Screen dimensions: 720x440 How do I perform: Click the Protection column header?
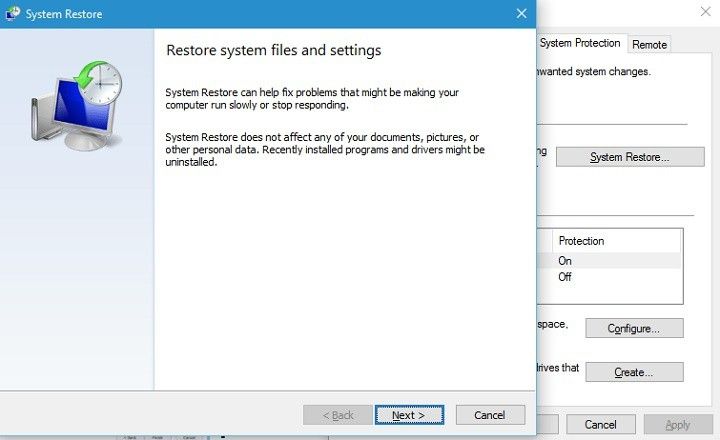(616, 241)
